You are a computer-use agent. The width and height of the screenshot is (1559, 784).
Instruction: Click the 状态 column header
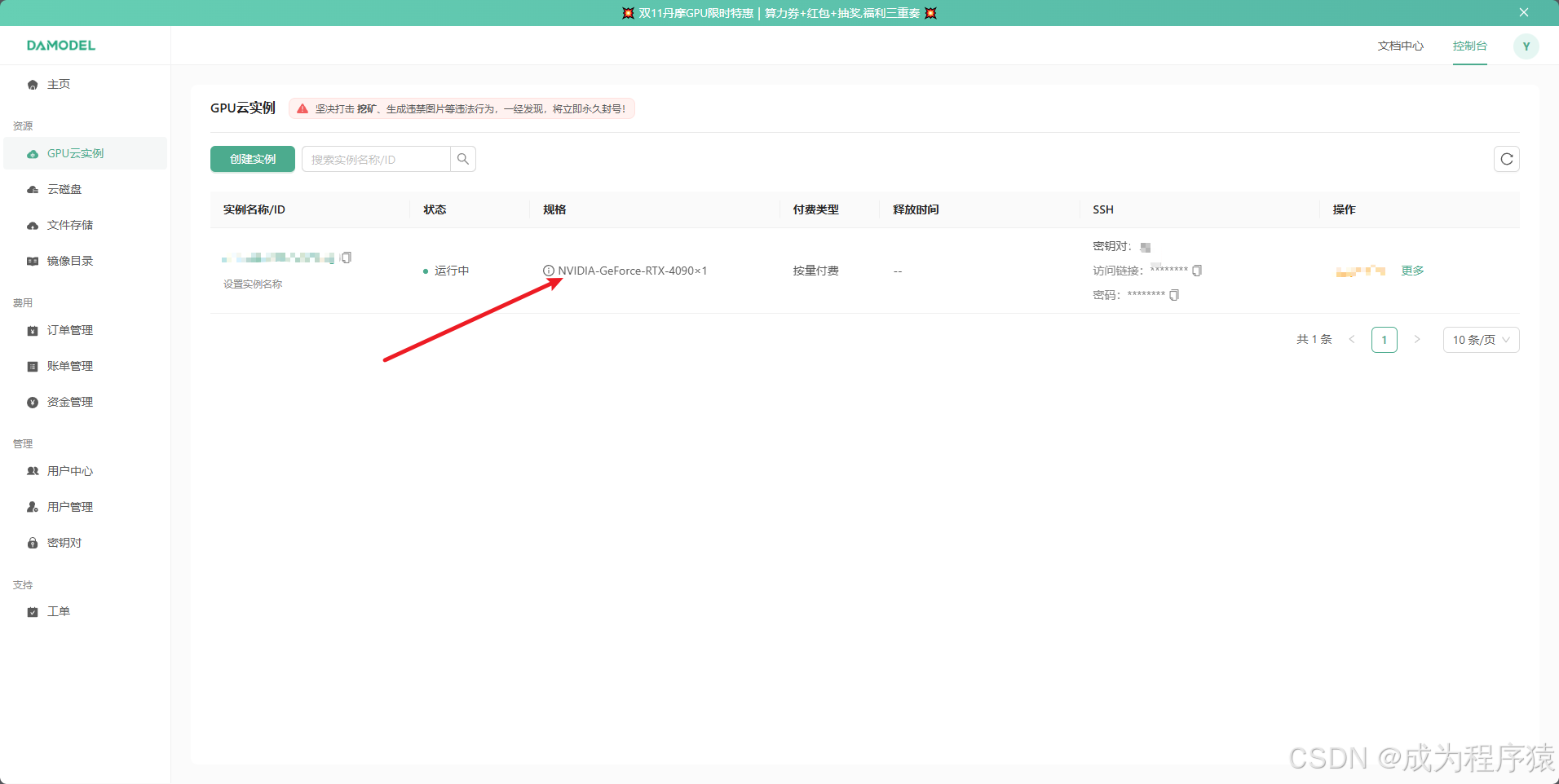pyautogui.click(x=435, y=209)
